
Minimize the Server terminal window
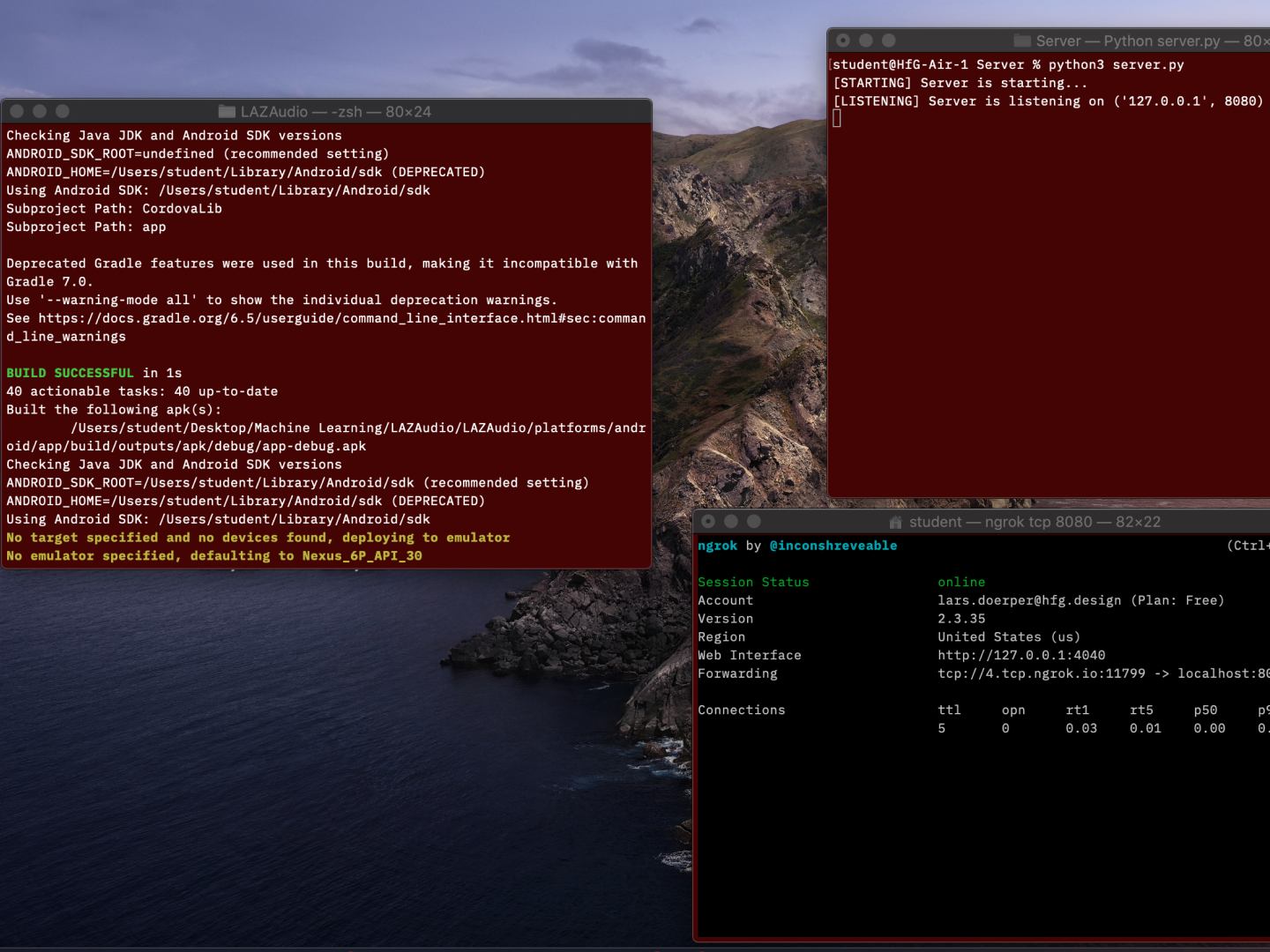(x=866, y=41)
